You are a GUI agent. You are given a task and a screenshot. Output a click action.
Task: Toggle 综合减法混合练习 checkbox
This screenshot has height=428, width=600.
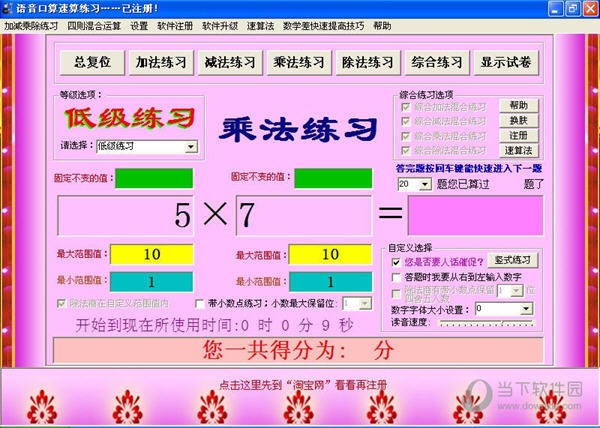(x=406, y=122)
